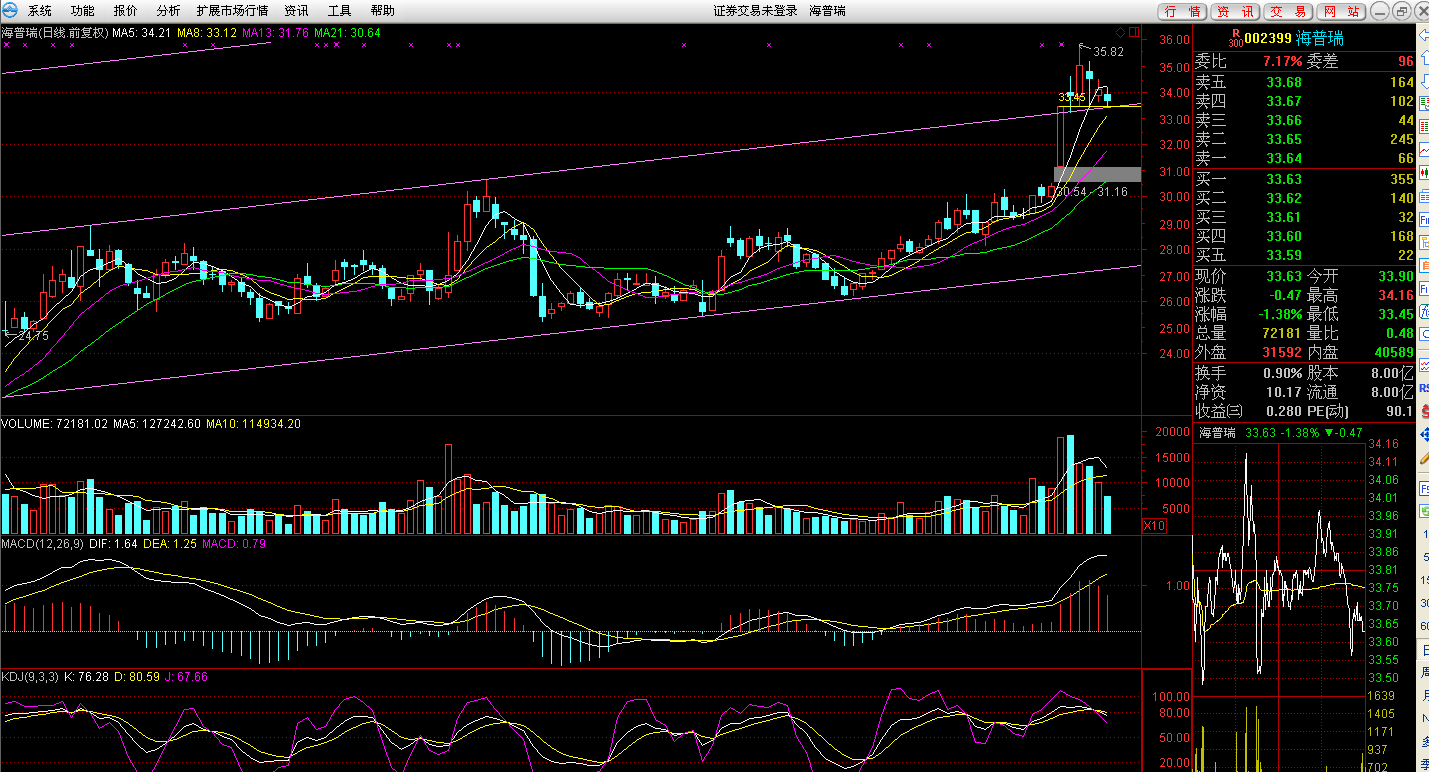Viewport: 1429px width, 772px height.
Task: Click the MA13: 31.76 label
Action: tap(276, 32)
